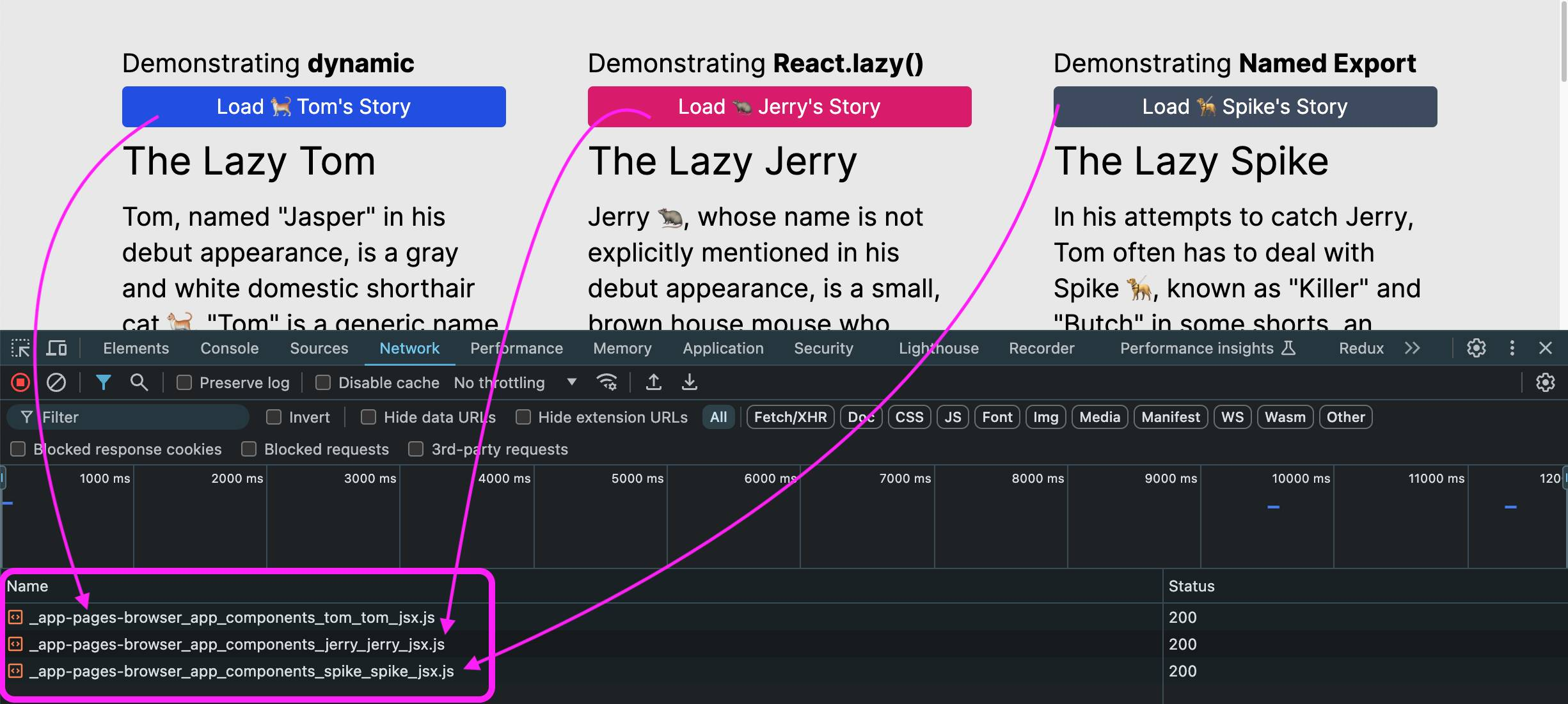This screenshot has height=704, width=1568.
Task: Focus the network Filter text field
Action: click(x=128, y=418)
